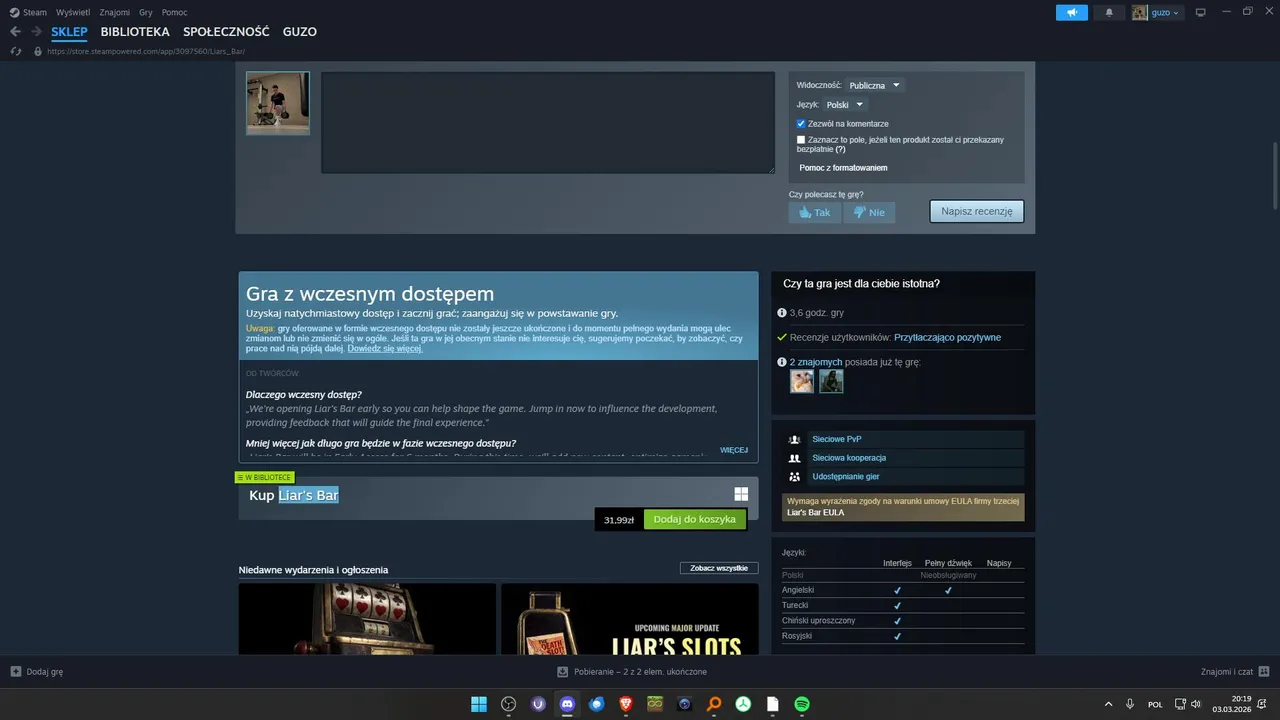Open the Liar's Slots update thumbnail

point(630,619)
